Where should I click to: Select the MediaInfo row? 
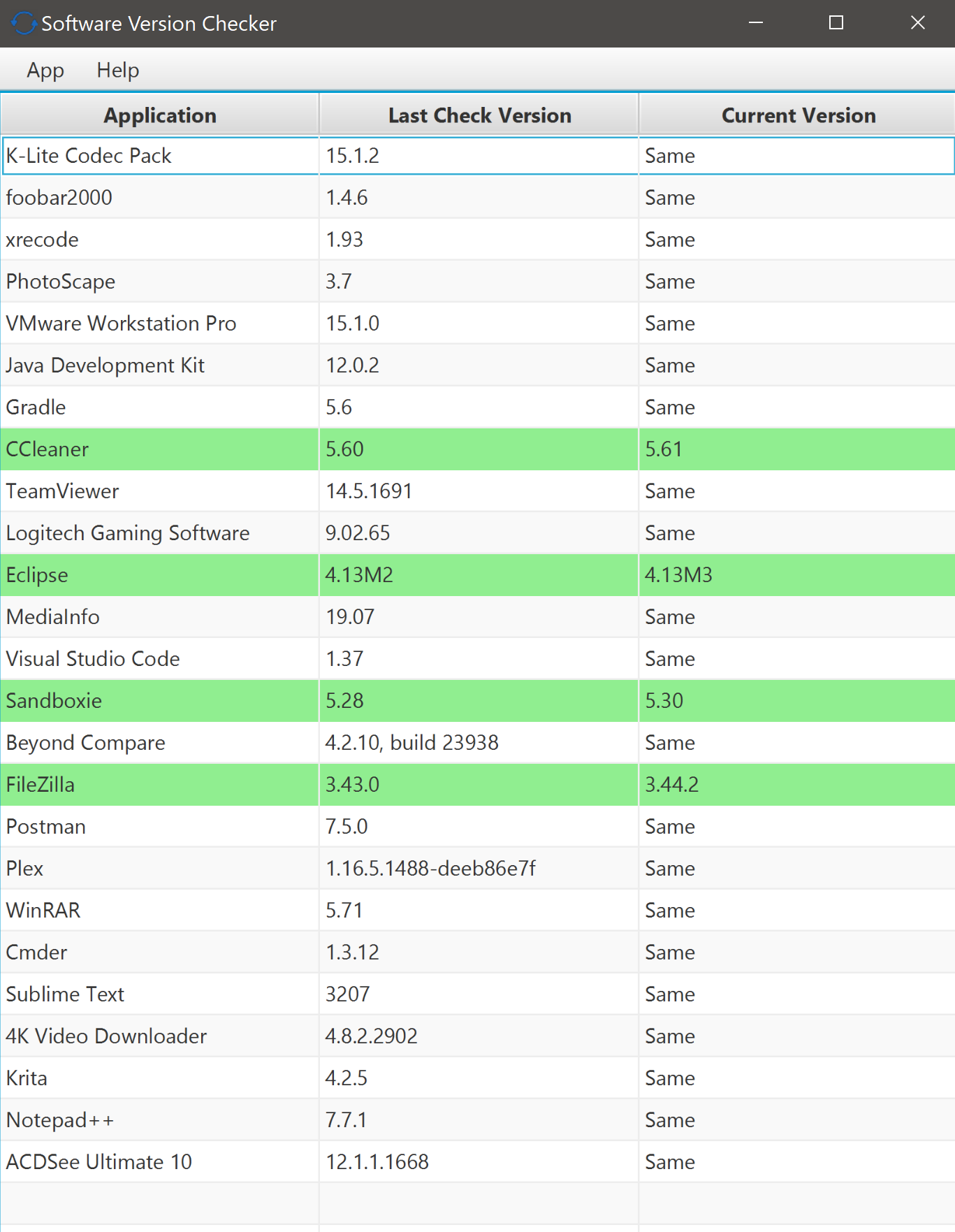click(478, 617)
